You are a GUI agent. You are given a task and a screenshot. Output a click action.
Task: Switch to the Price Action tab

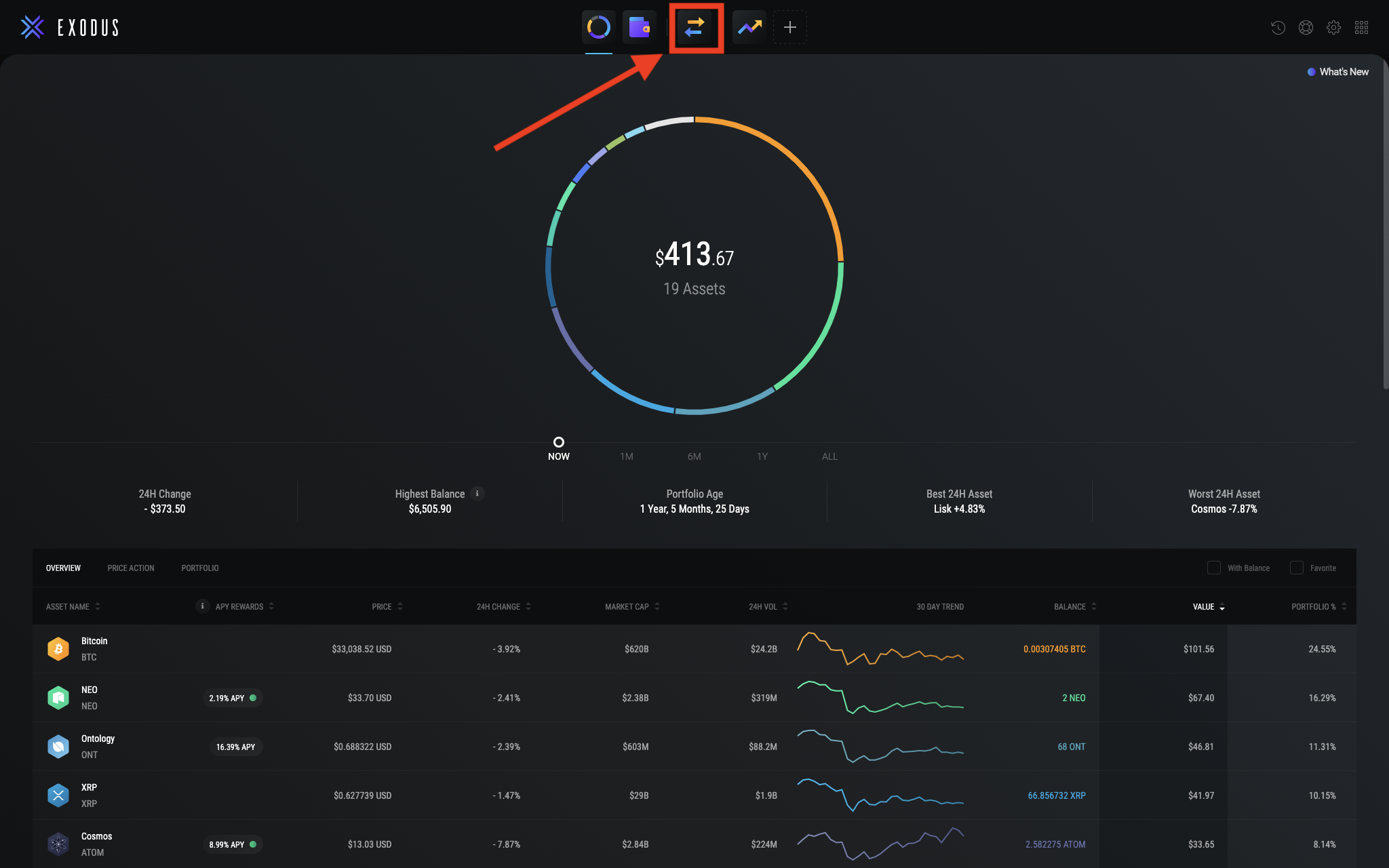point(131,568)
